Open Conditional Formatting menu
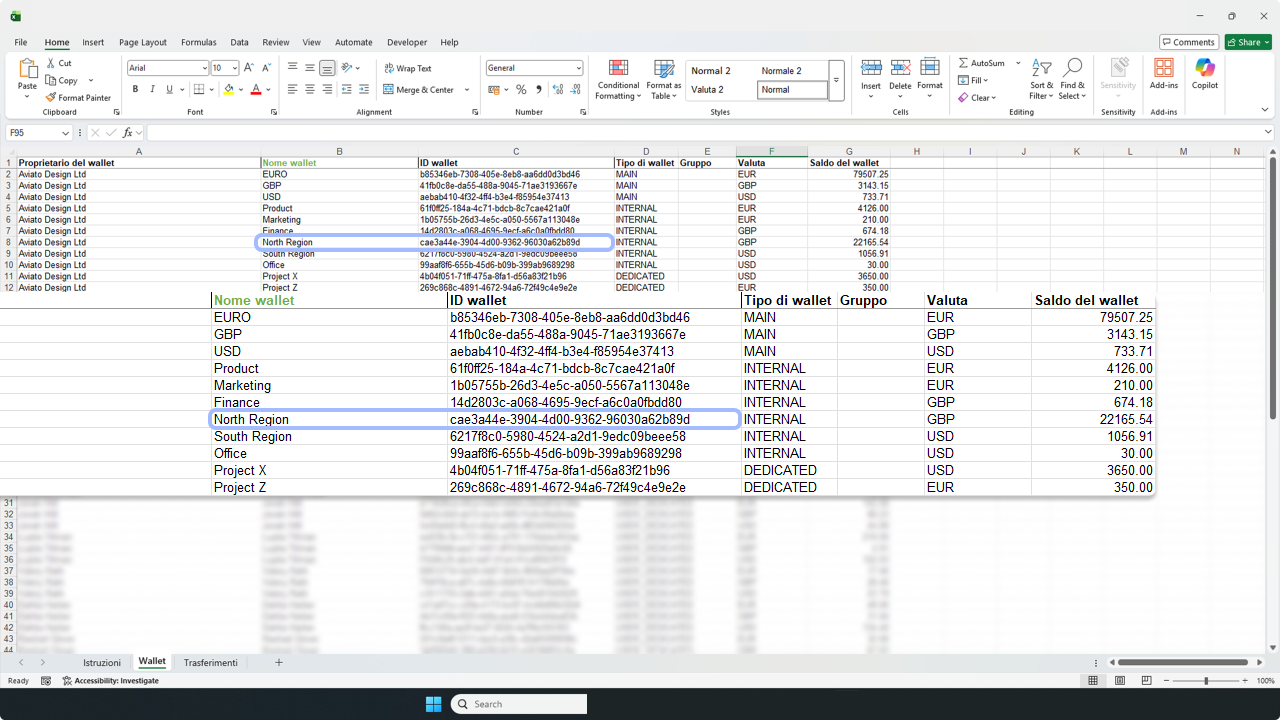 [618, 79]
